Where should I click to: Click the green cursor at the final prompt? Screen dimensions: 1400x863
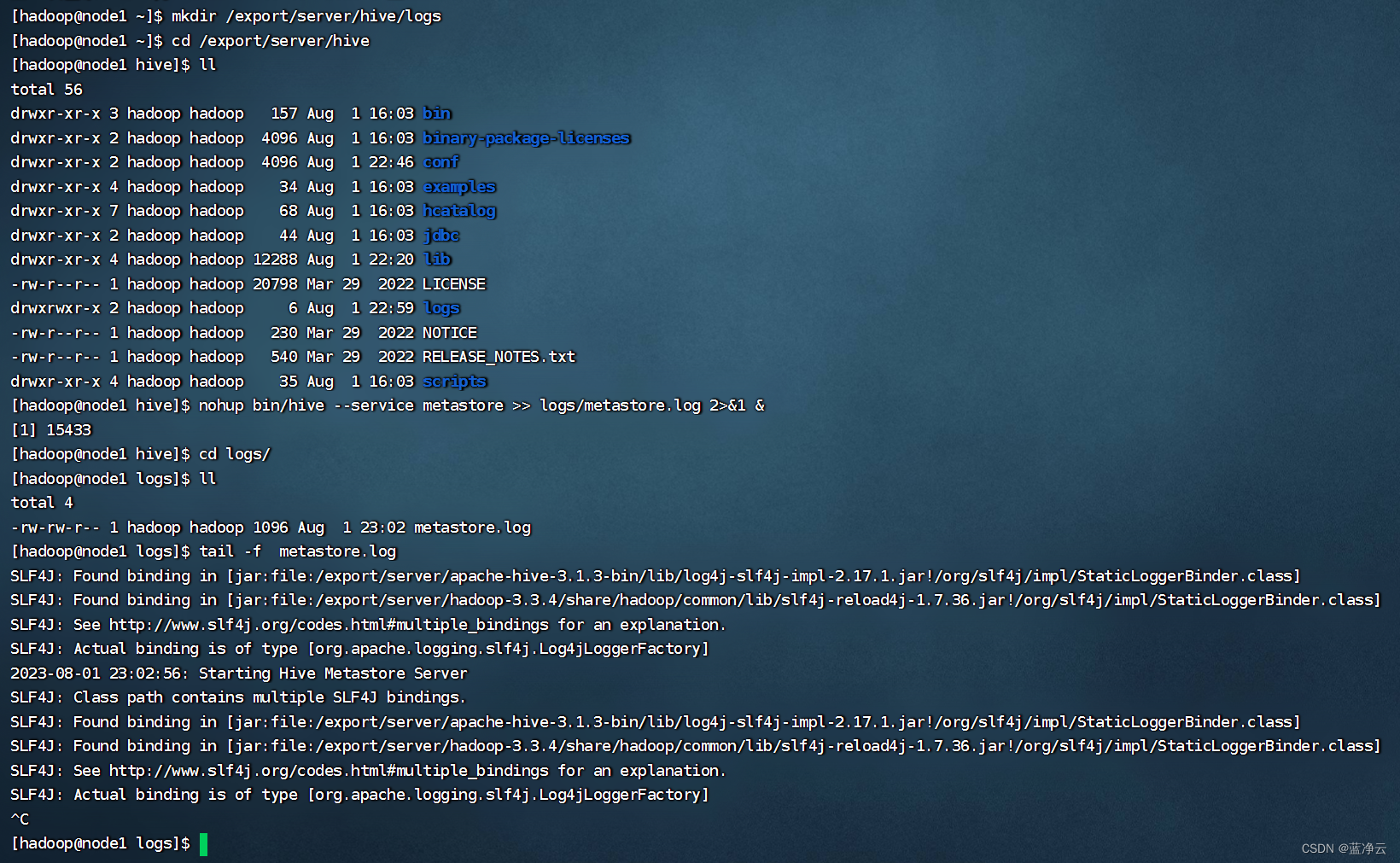[x=204, y=844]
